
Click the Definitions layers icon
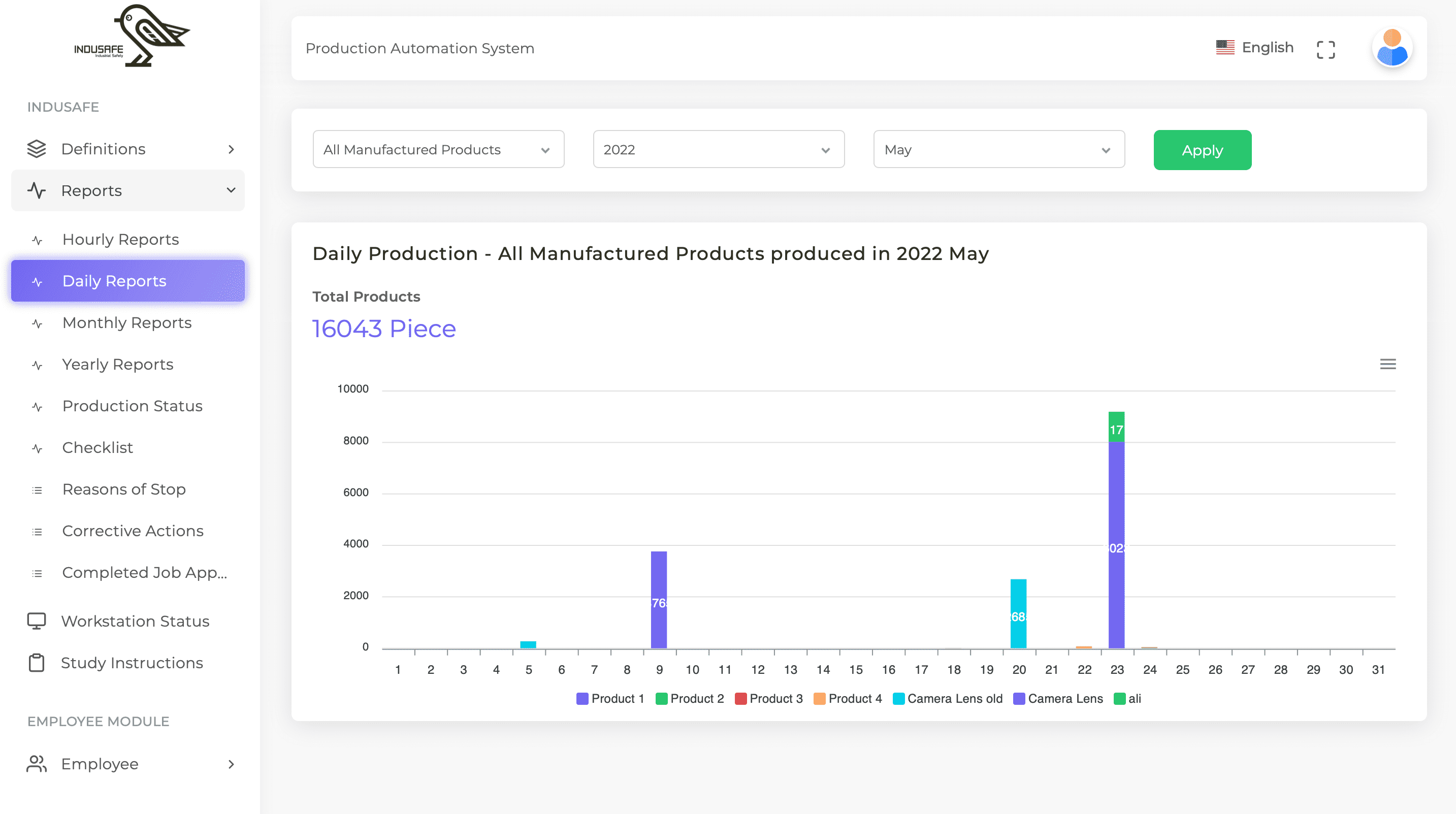click(37, 149)
